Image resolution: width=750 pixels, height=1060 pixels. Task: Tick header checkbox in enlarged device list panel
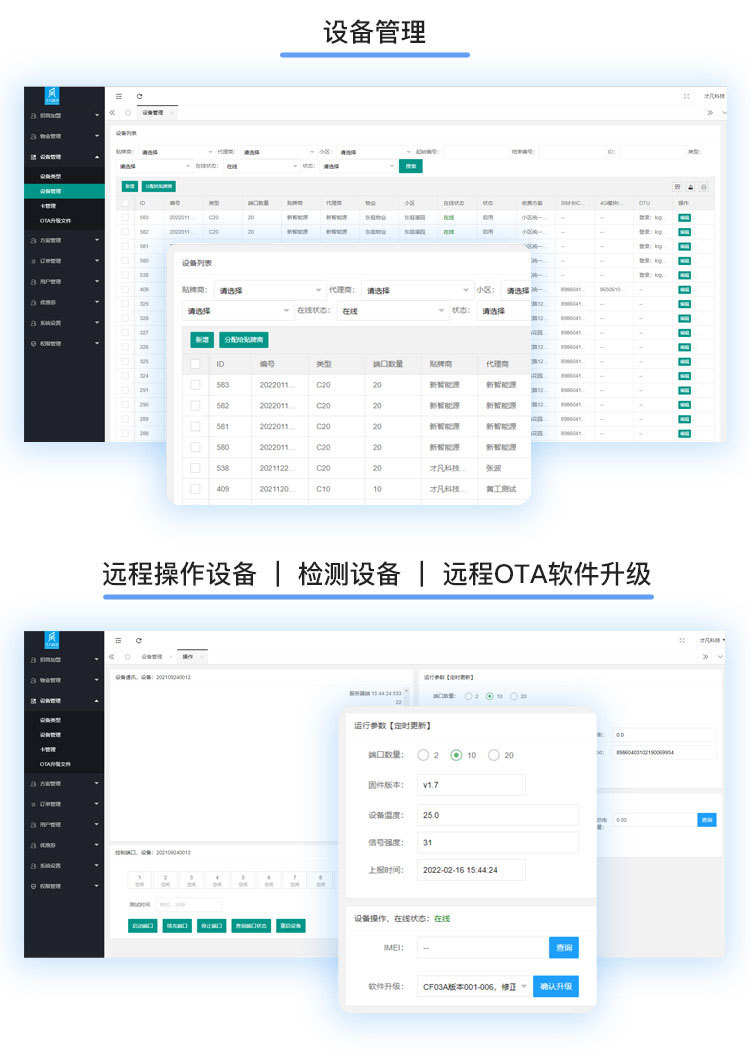click(195, 364)
